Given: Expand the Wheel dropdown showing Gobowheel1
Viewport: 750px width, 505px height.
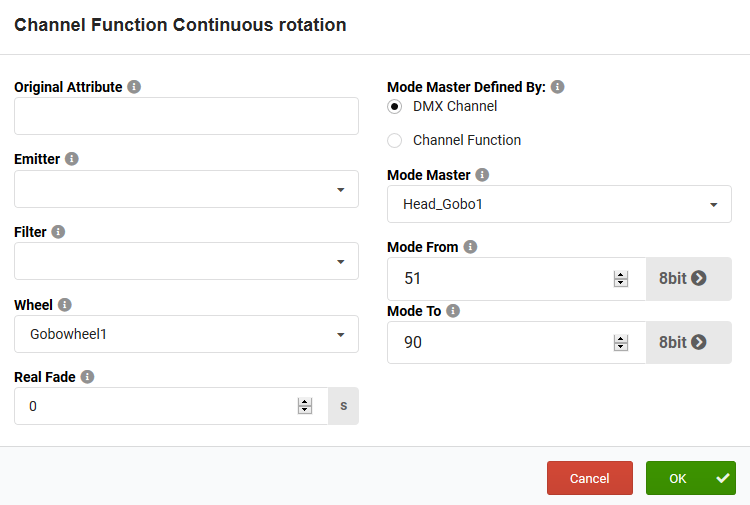Looking at the screenshot, I should coord(187,334).
